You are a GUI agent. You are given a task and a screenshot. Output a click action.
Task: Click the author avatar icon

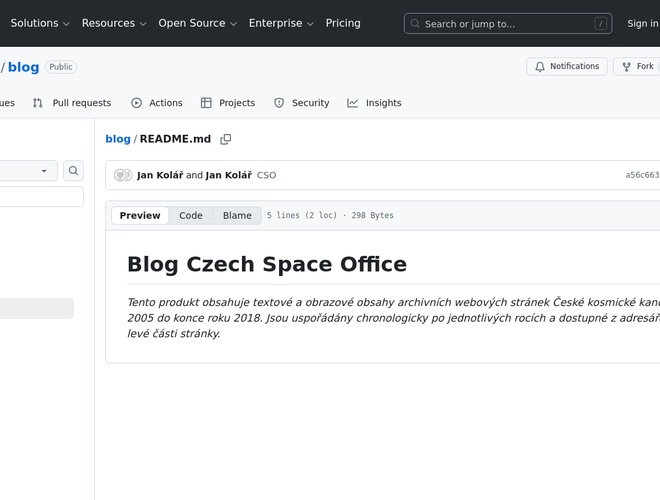click(x=122, y=175)
